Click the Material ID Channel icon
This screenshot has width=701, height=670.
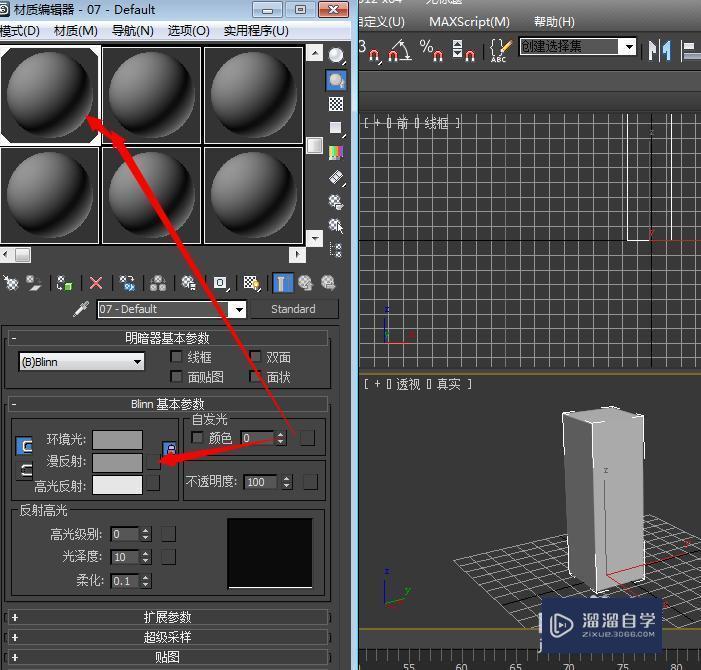click(220, 283)
